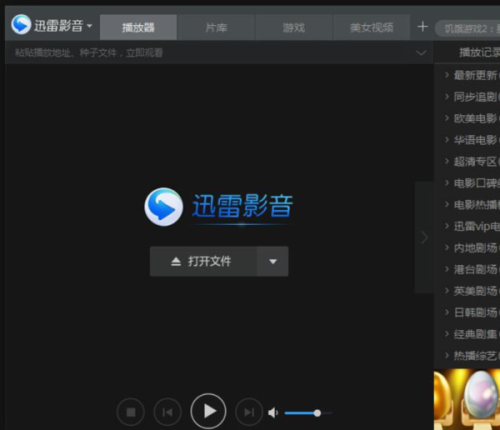Image resolution: width=500 pixels, height=430 pixels.
Task: Click the large 迅雷影音 center logo
Action: (x=219, y=207)
